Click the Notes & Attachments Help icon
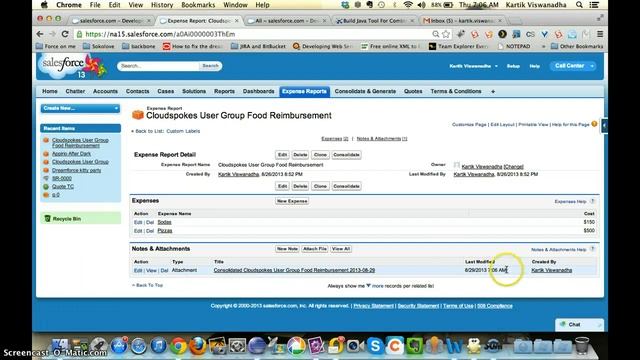 coord(592,249)
